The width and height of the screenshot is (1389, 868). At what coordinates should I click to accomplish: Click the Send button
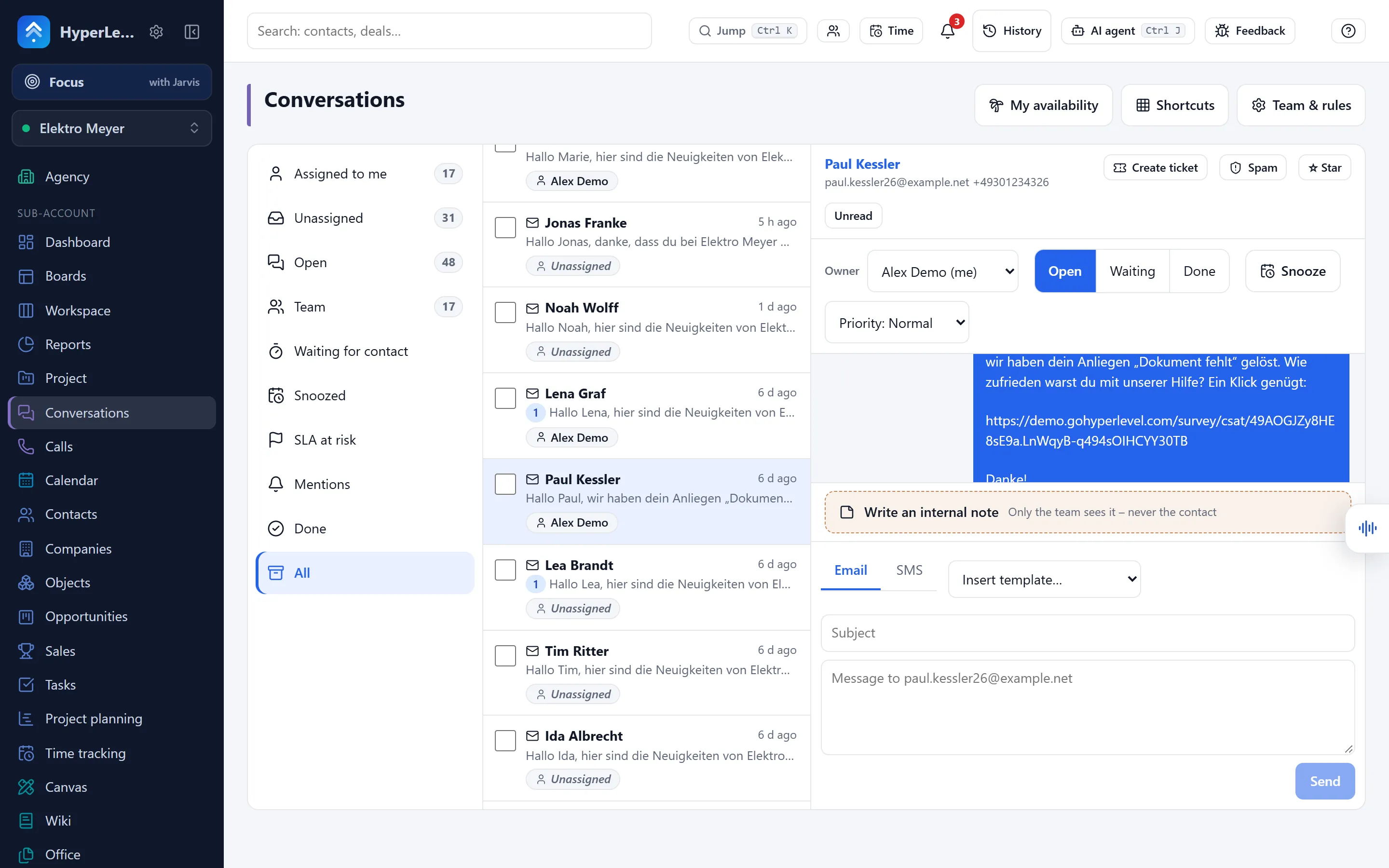pos(1325,781)
